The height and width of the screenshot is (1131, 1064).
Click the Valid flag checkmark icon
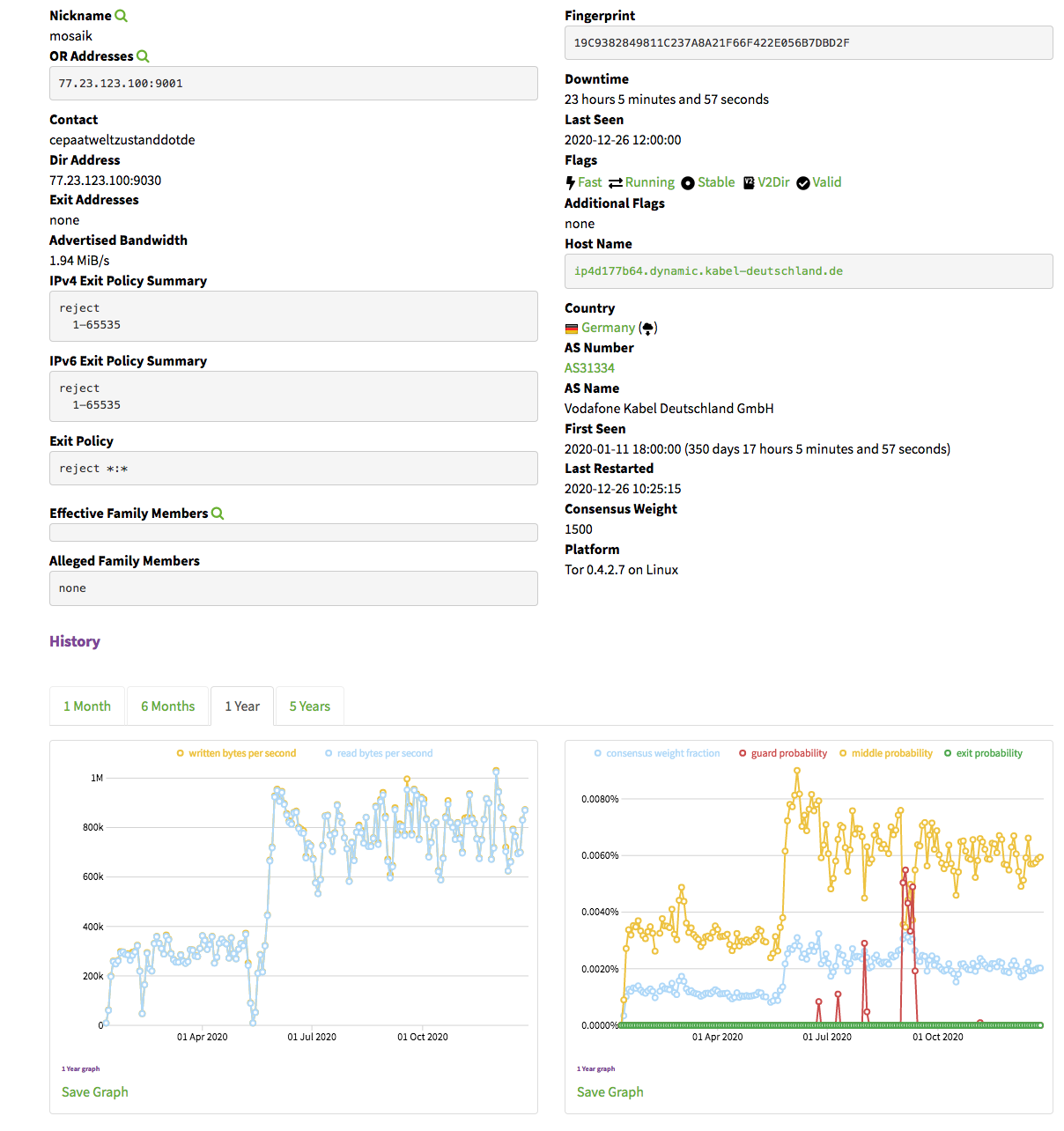pos(803,182)
